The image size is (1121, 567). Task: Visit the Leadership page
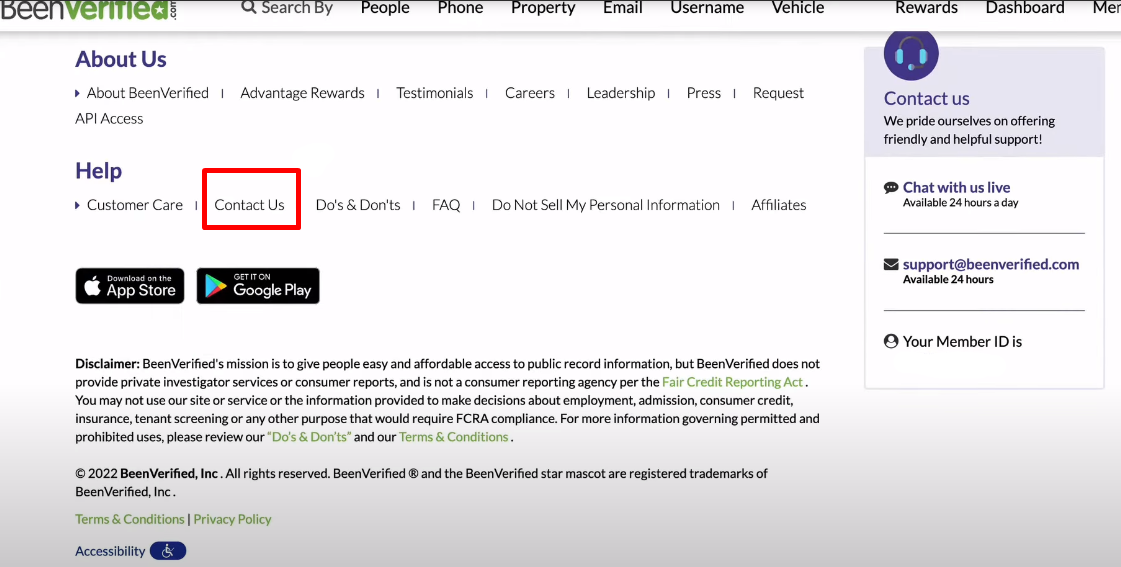pos(621,93)
